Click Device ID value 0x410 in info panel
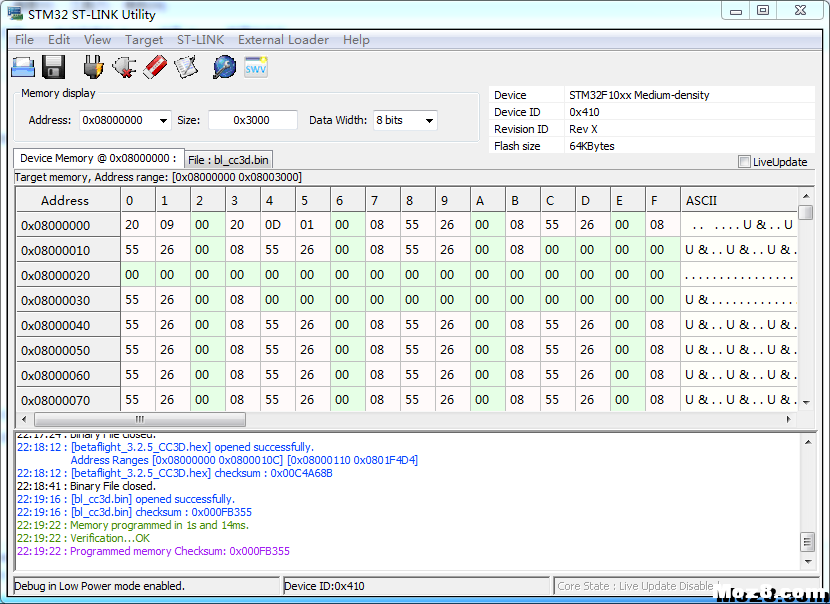Viewport: 830px width, 604px height. point(584,112)
